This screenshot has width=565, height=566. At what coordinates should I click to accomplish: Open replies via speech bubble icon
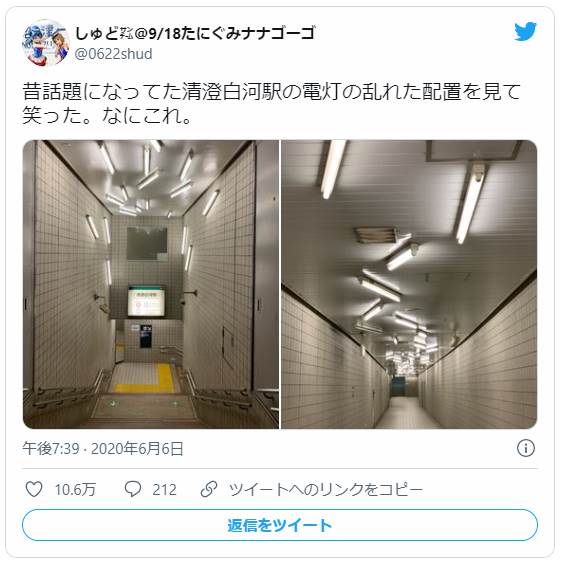pos(132,489)
